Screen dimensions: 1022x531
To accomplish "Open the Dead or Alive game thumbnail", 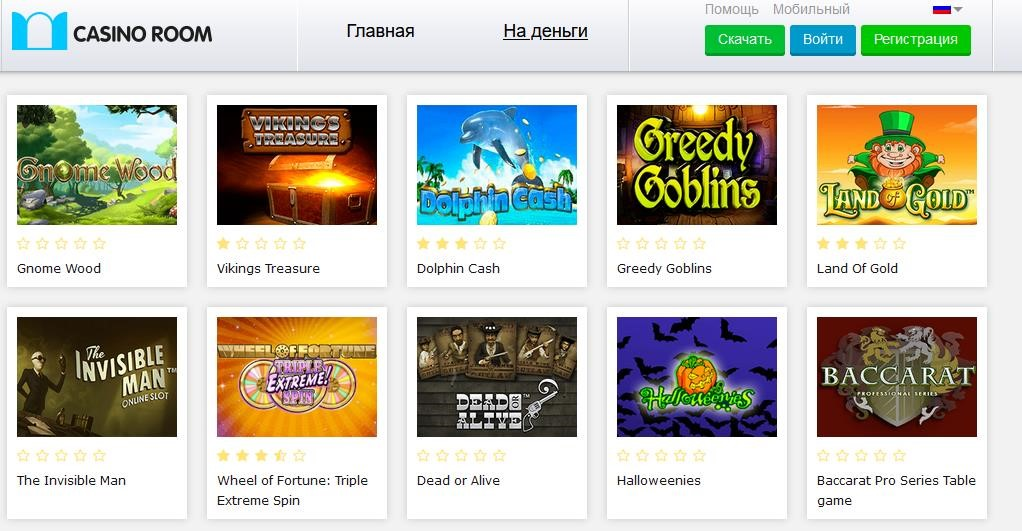I will (497, 377).
